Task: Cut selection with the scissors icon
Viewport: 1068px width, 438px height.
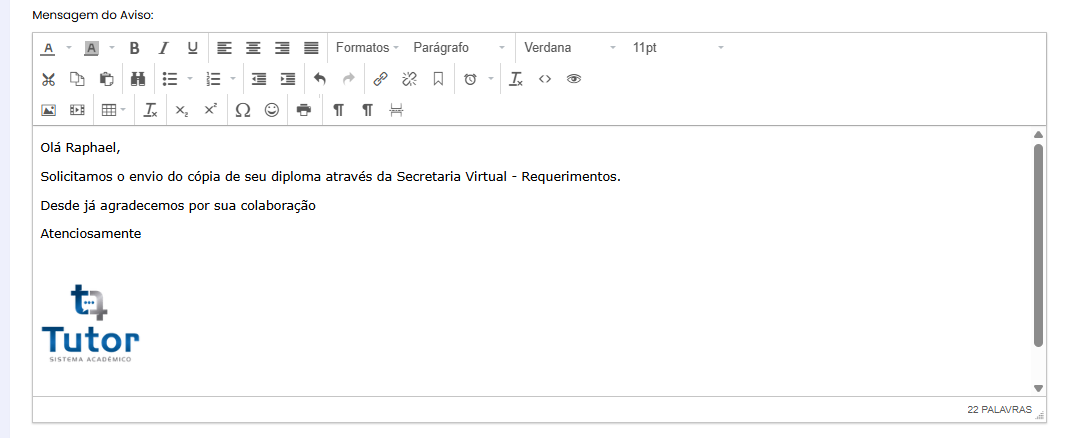Action: tap(48, 79)
